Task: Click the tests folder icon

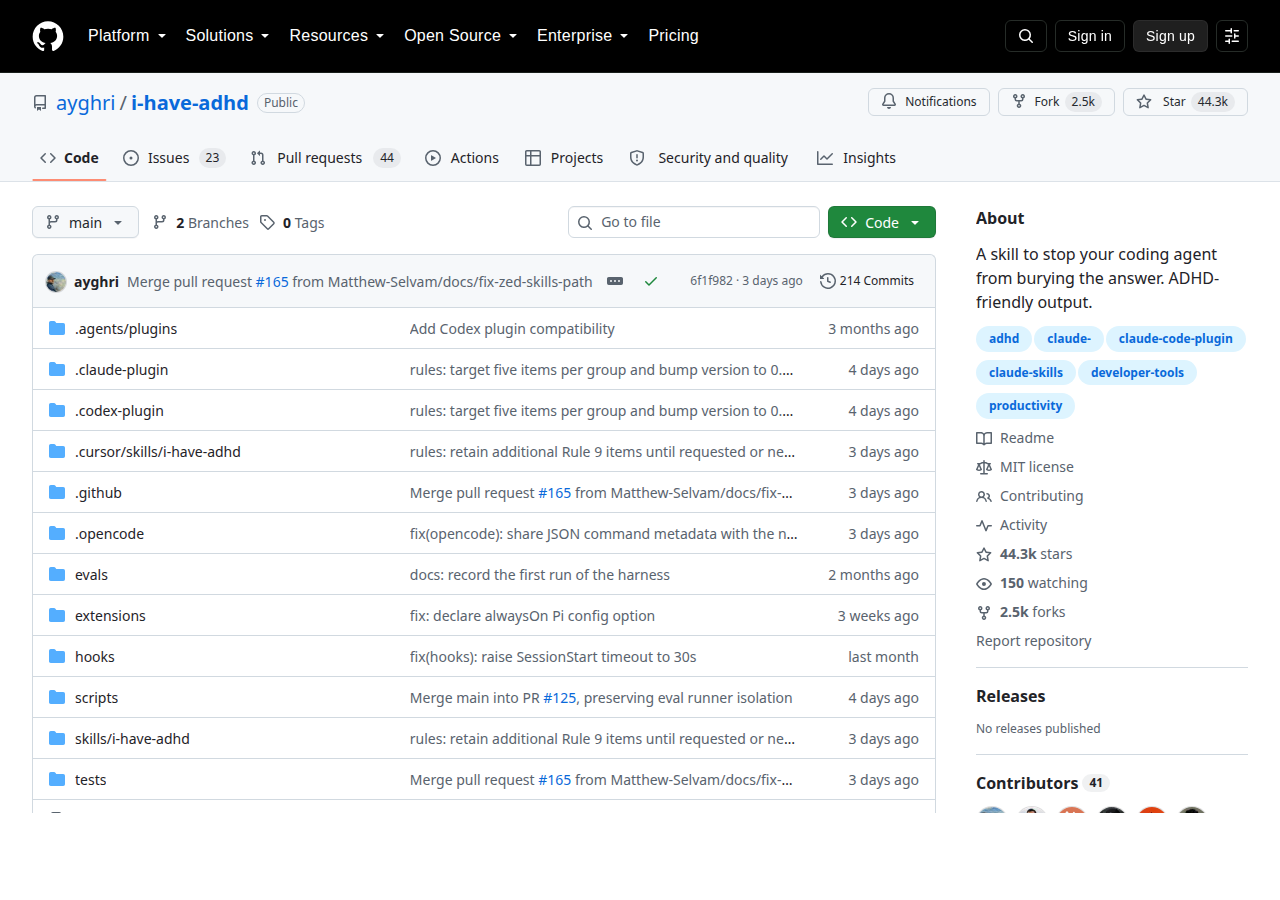Action: pos(57,780)
